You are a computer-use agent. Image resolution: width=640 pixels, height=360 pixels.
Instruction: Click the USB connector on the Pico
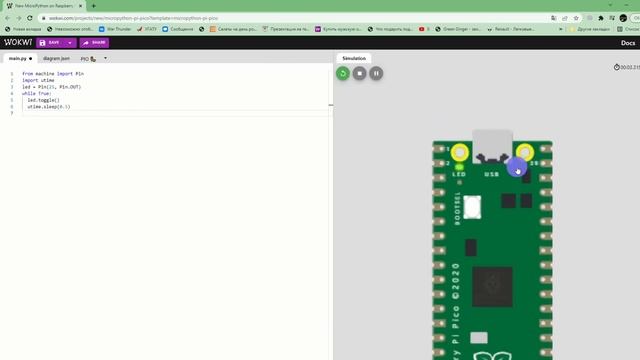(492, 147)
